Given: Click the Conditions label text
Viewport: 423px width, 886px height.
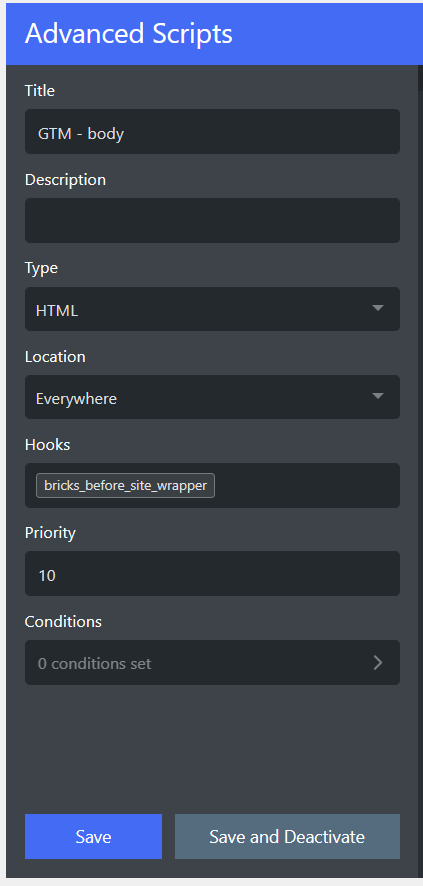Looking at the screenshot, I should (x=63, y=622).
